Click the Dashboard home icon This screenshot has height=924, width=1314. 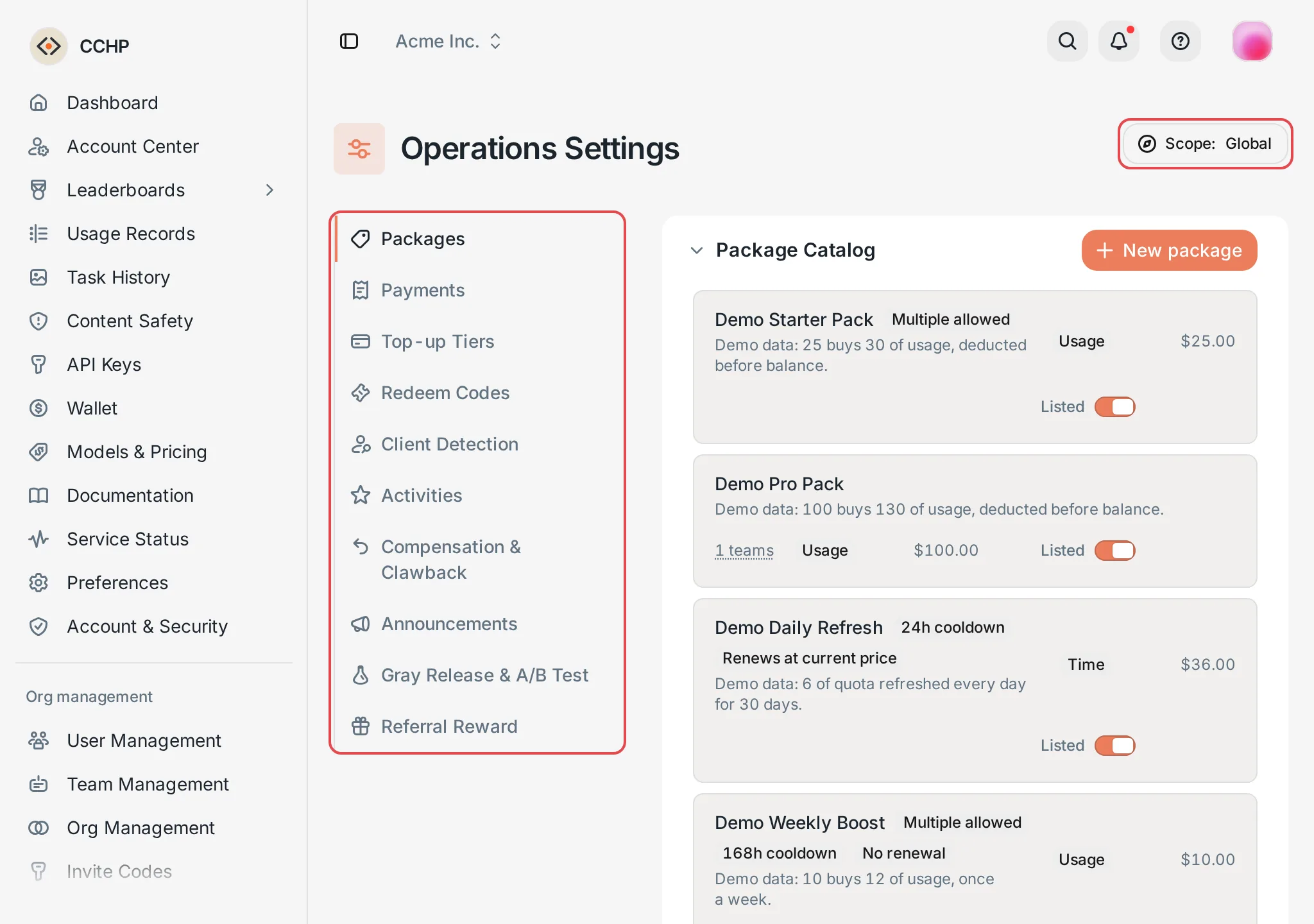click(x=38, y=103)
